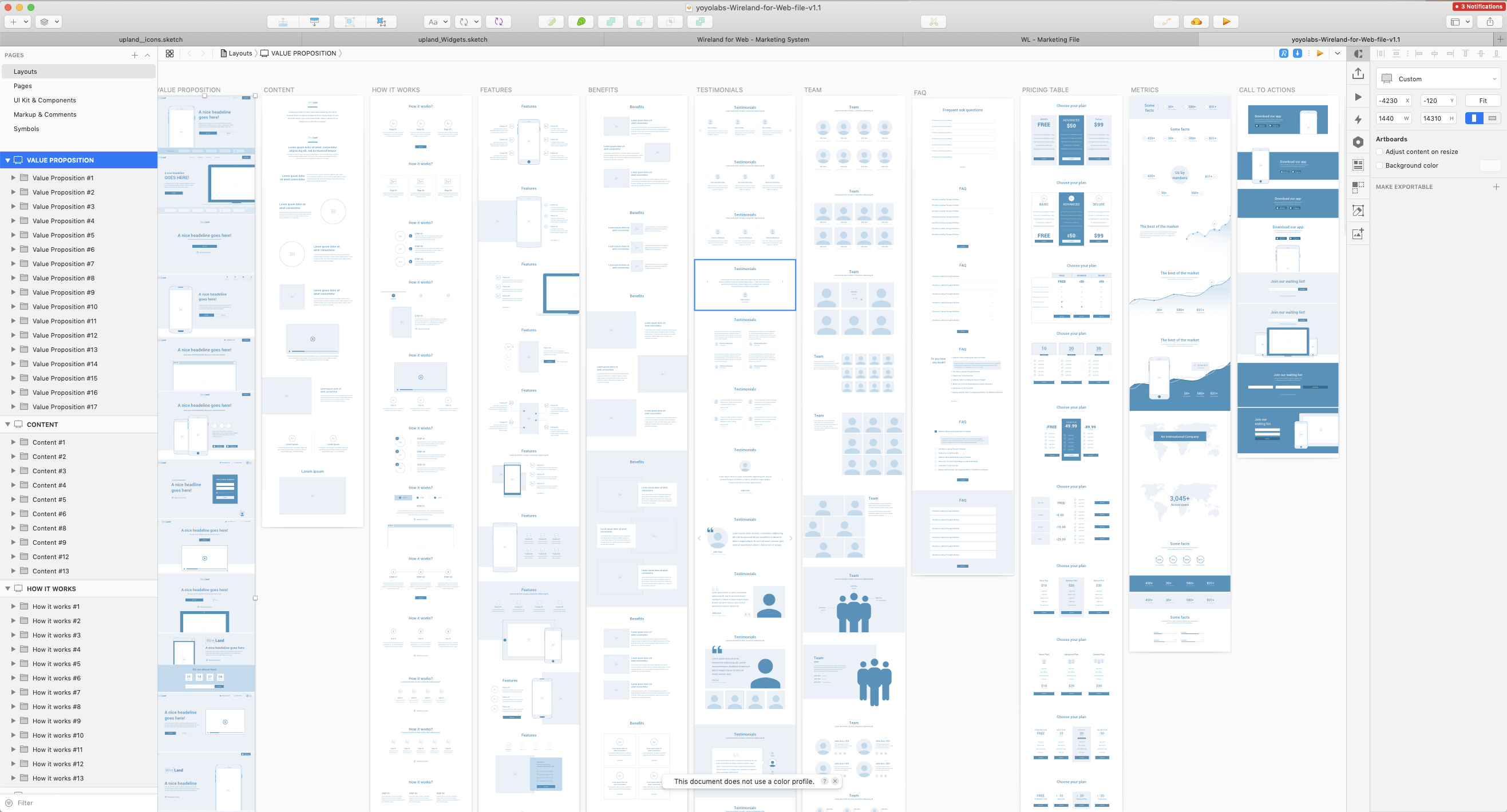
Task: Switch to upland__icons.sketch tab
Action: tap(151, 39)
